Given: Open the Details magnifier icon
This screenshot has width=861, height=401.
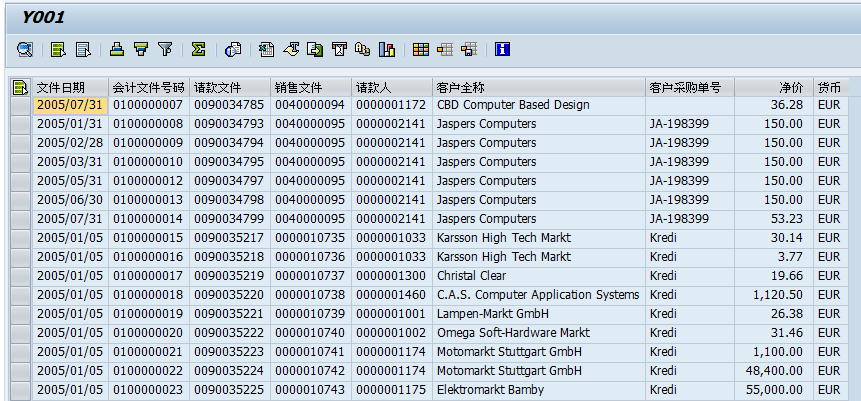Looking at the screenshot, I should 25,49.
